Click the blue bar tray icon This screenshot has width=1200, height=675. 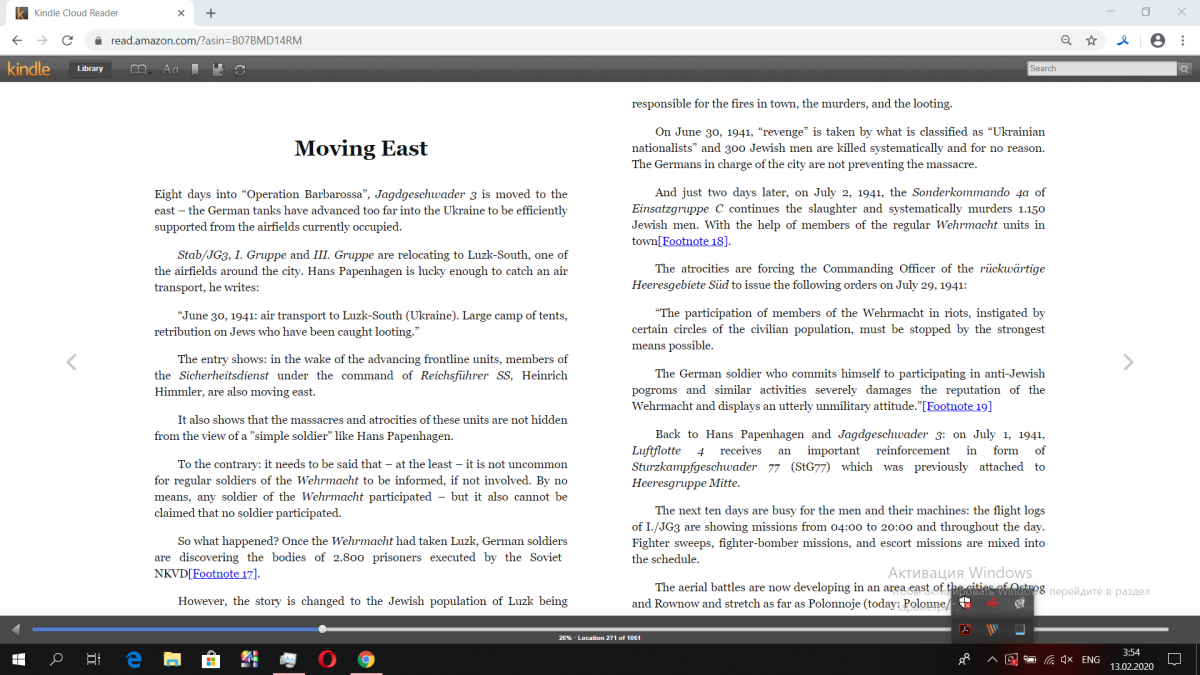click(x=1019, y=629)
